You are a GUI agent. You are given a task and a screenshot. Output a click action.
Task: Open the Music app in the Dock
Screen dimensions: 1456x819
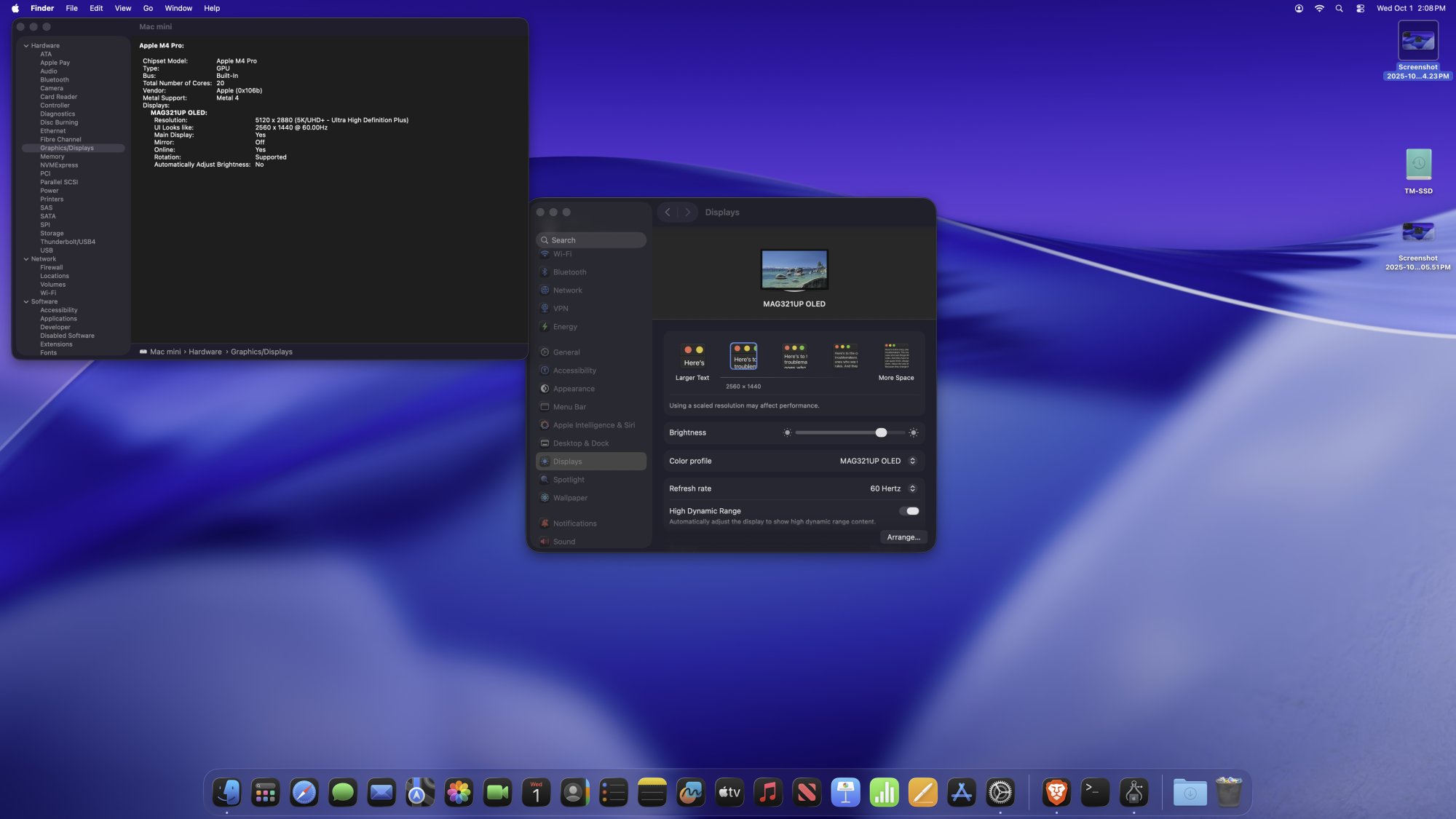tap(768, 792)
